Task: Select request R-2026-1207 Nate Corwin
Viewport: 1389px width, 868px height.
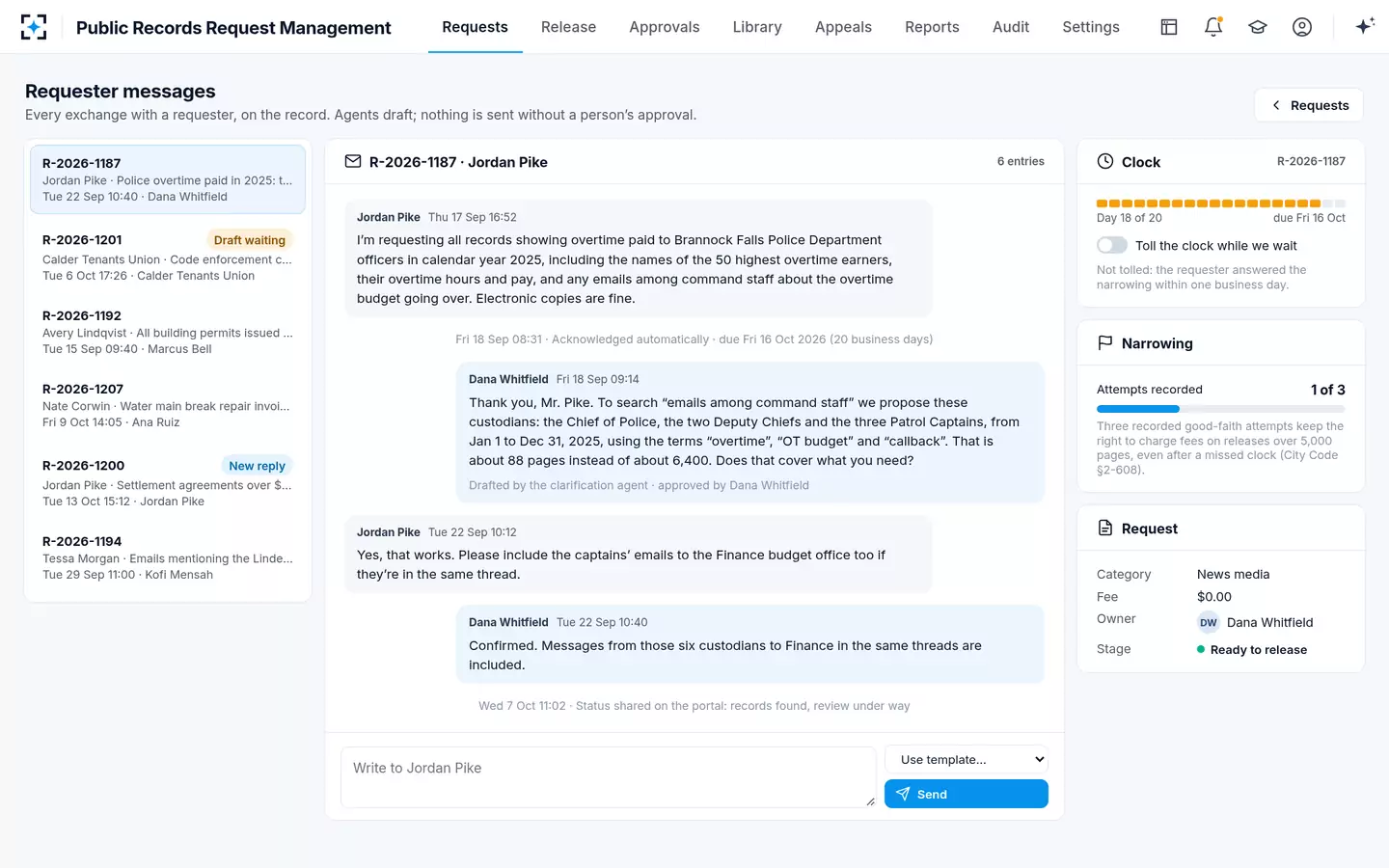Action: coord(168,405)
